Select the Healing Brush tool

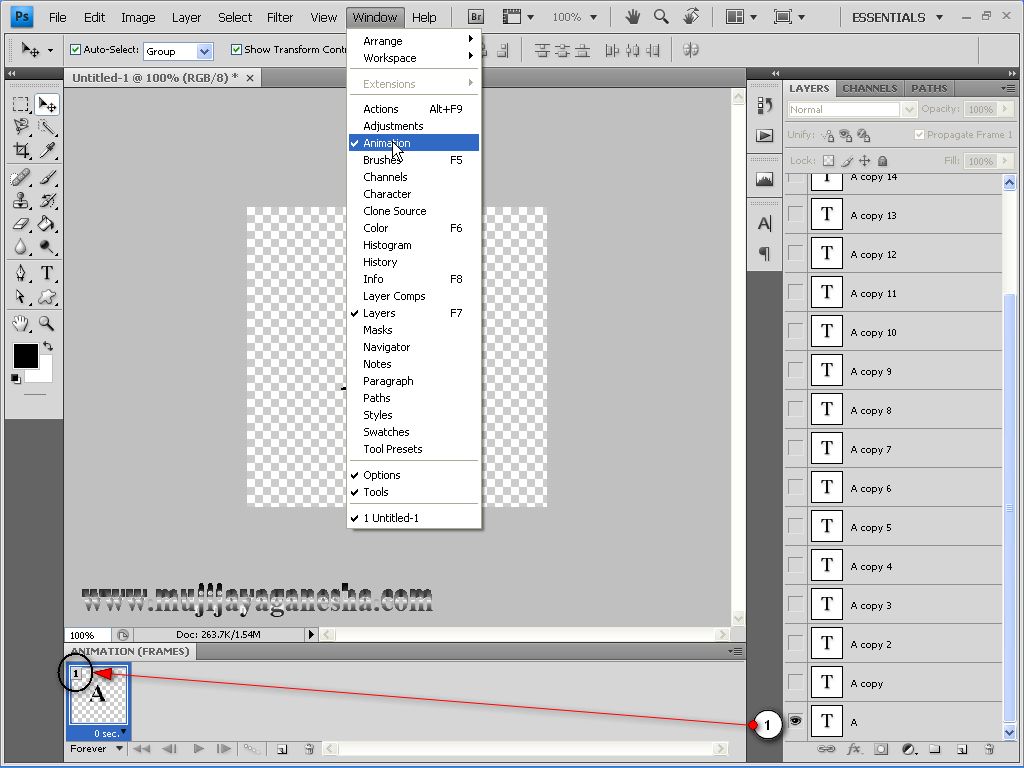pyautogui.click(x=21, y=177)
